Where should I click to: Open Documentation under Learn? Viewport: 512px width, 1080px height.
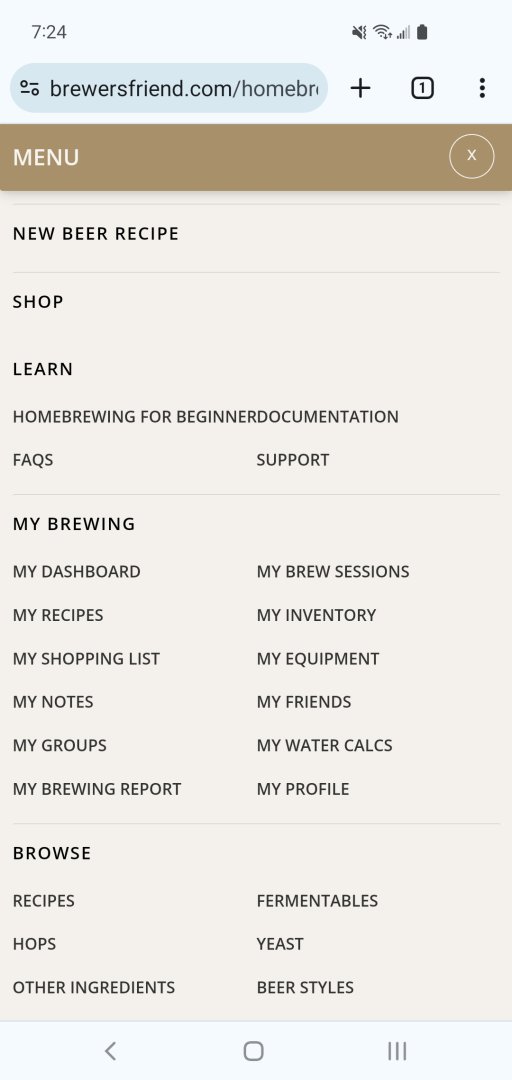[332, 417]
